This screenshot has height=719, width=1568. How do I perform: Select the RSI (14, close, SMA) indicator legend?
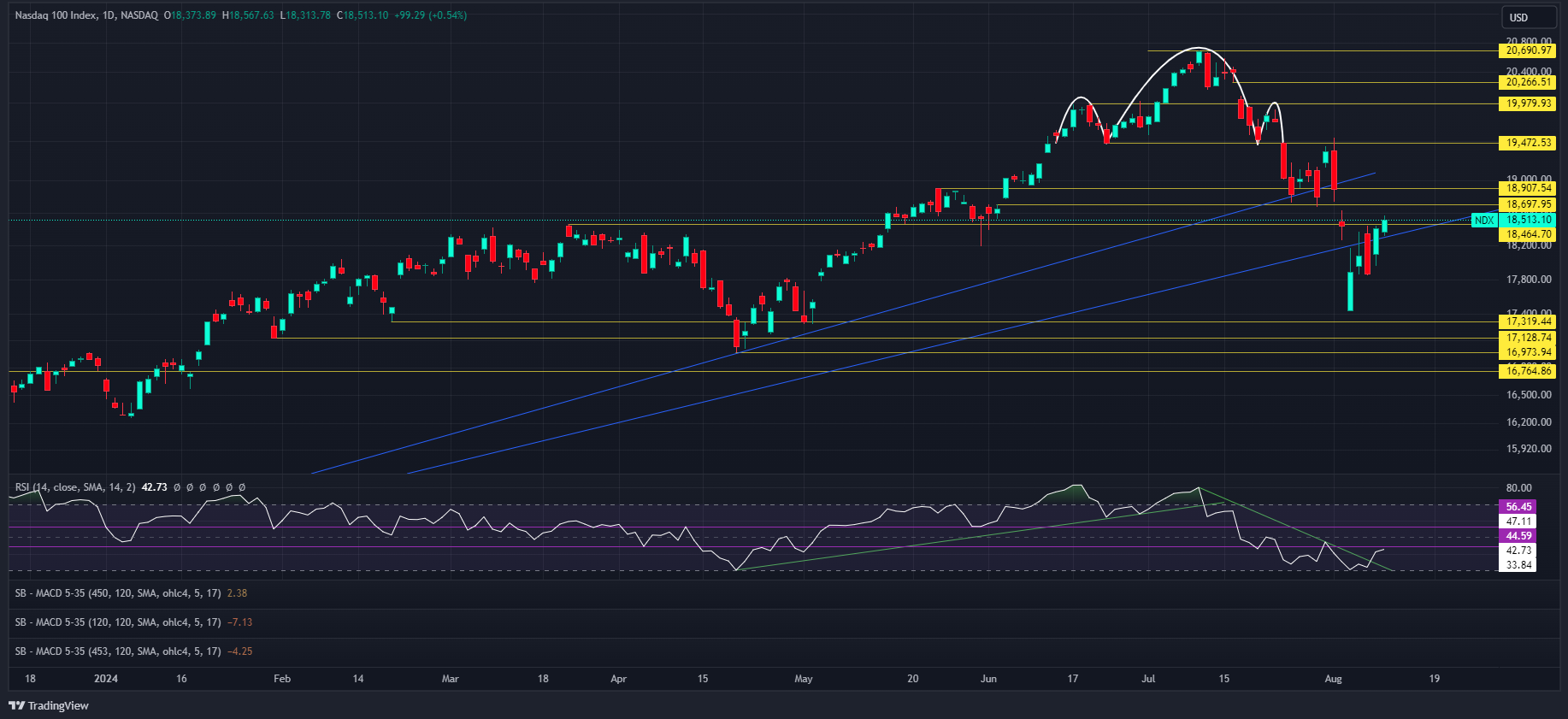click(x=75, y=487)
